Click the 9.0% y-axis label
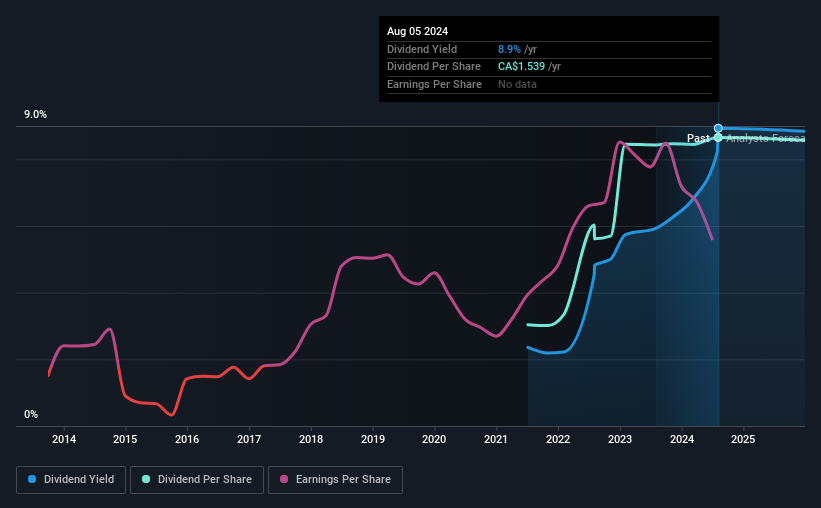The height and width of the screenshot is (508, 821). (35, 115)
